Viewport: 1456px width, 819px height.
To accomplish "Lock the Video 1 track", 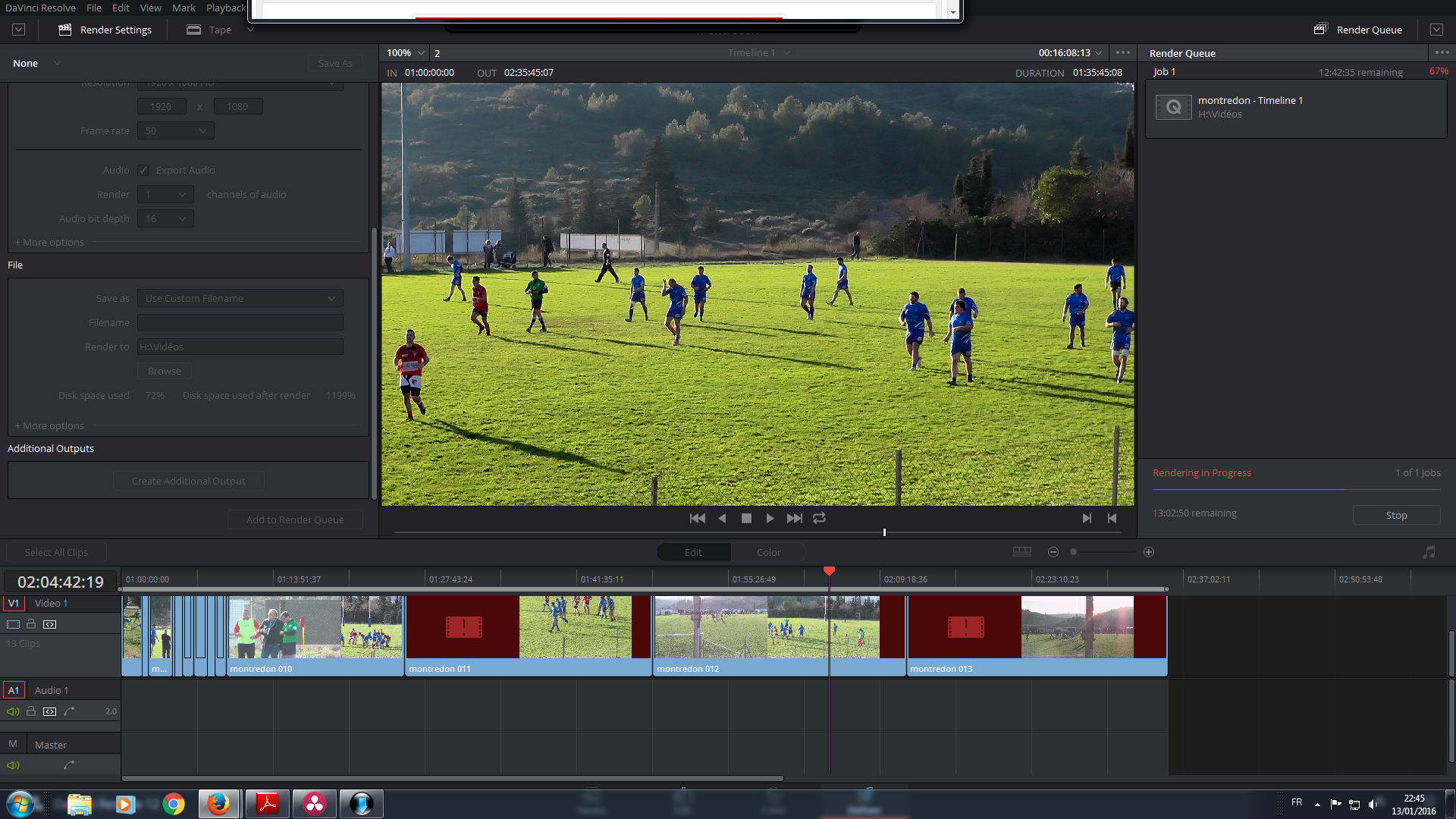I will [x=31, y=624].
